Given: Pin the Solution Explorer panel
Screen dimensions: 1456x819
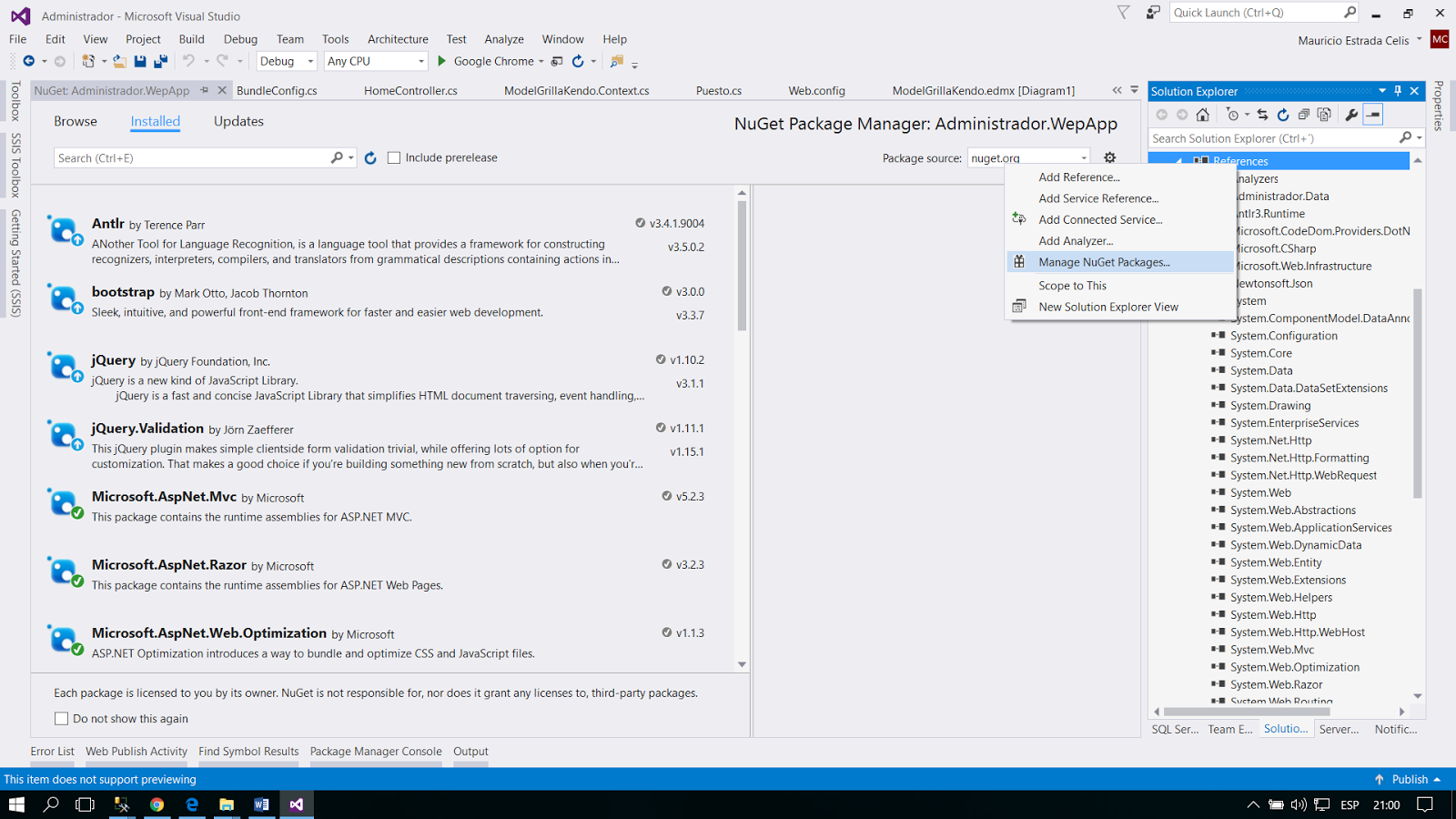Looking at the screenshot, I should [1399, 91].
